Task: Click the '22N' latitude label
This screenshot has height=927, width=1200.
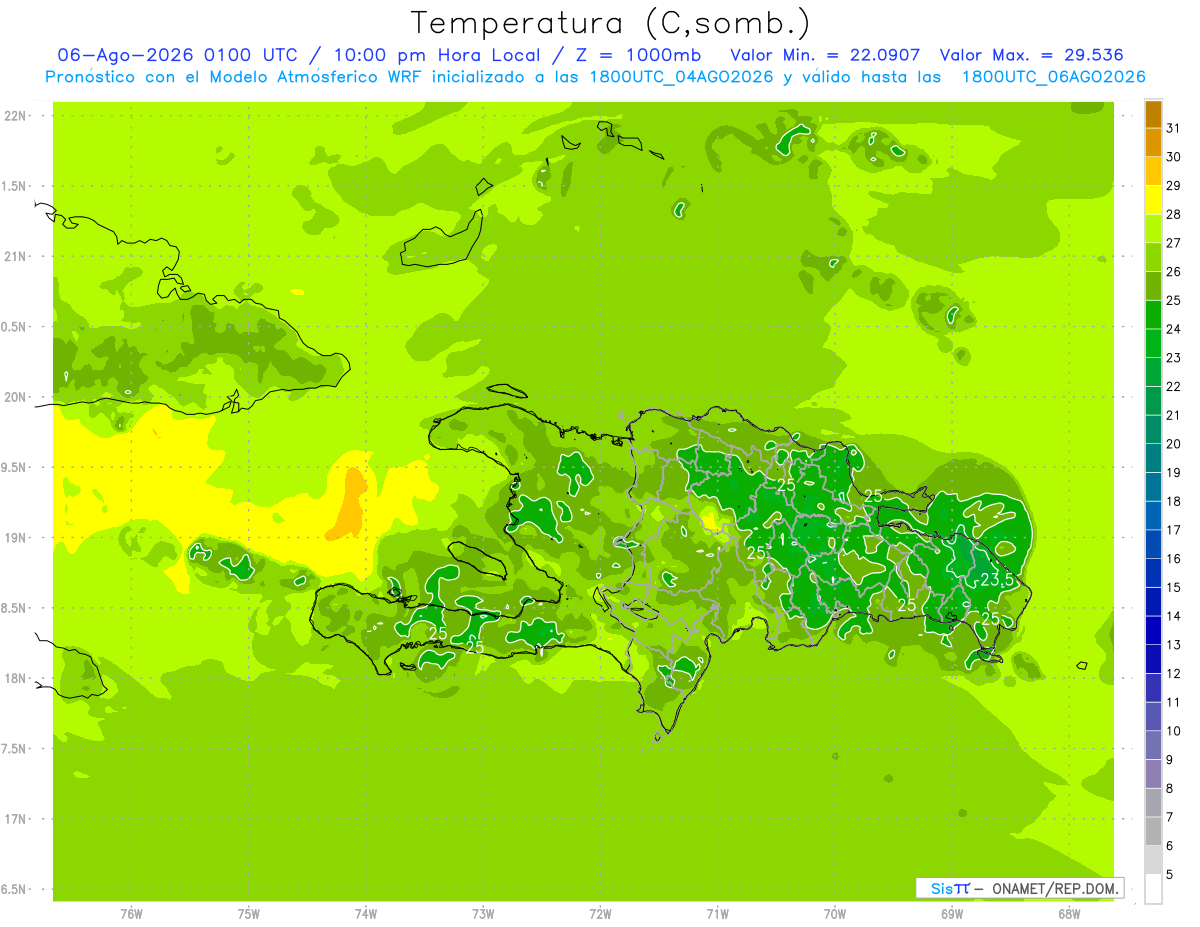Action: pos(16,115)
